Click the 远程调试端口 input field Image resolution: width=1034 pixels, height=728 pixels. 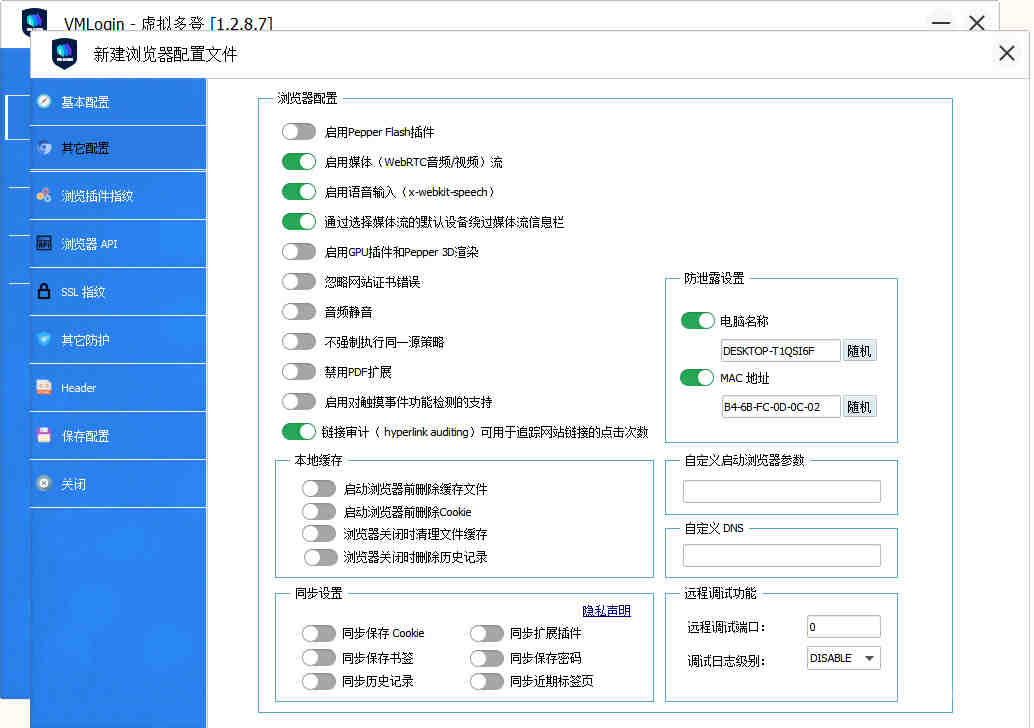click(843, 626)
